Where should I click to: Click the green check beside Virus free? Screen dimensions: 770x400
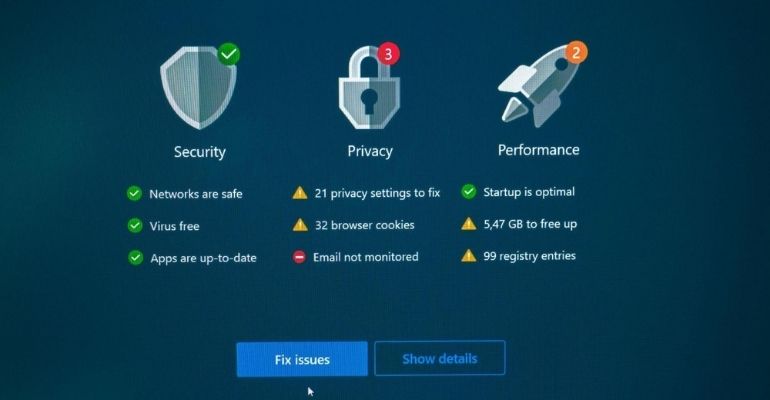coord(135,225)
